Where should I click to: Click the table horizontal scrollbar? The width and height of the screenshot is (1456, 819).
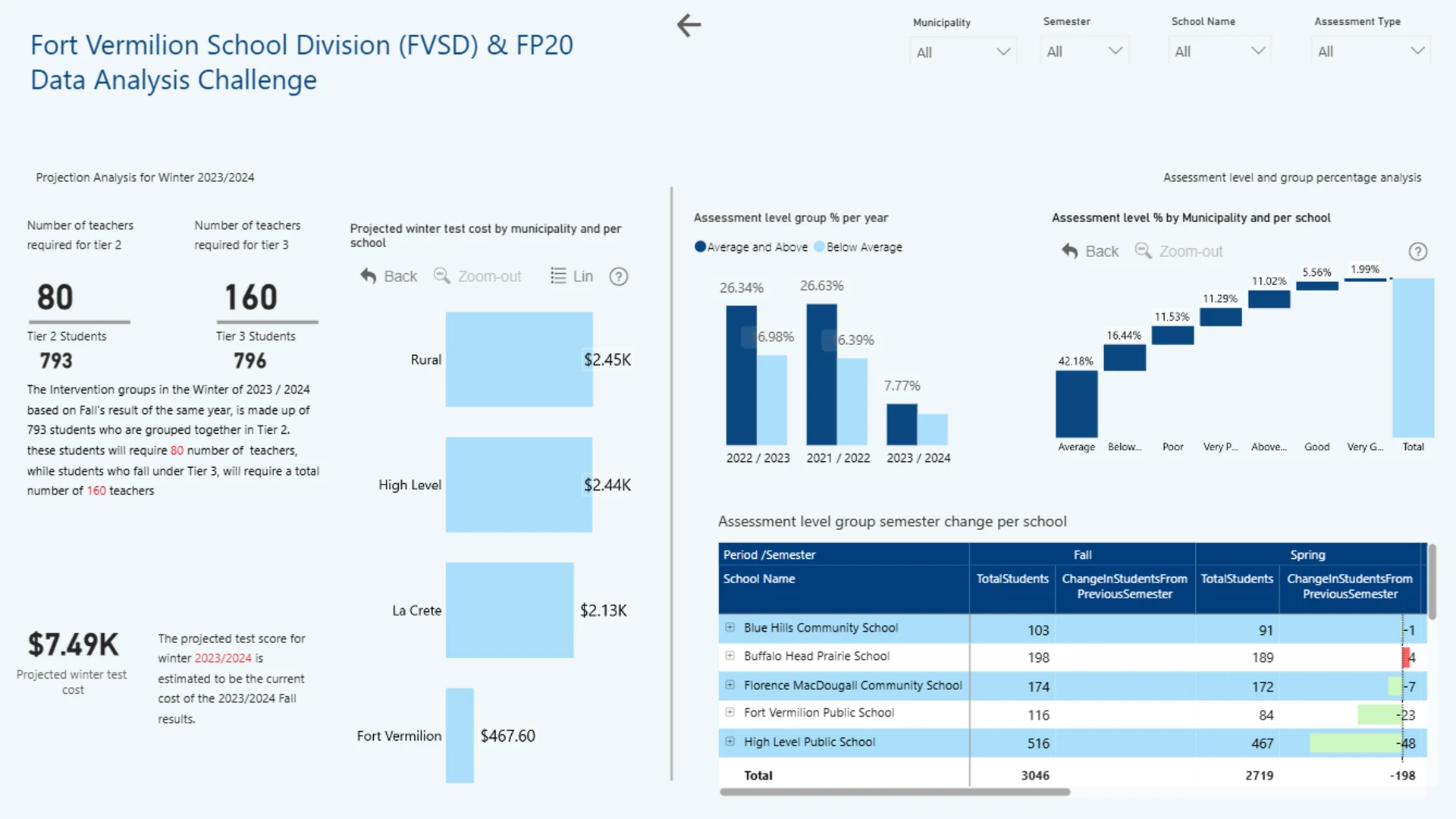895,792
